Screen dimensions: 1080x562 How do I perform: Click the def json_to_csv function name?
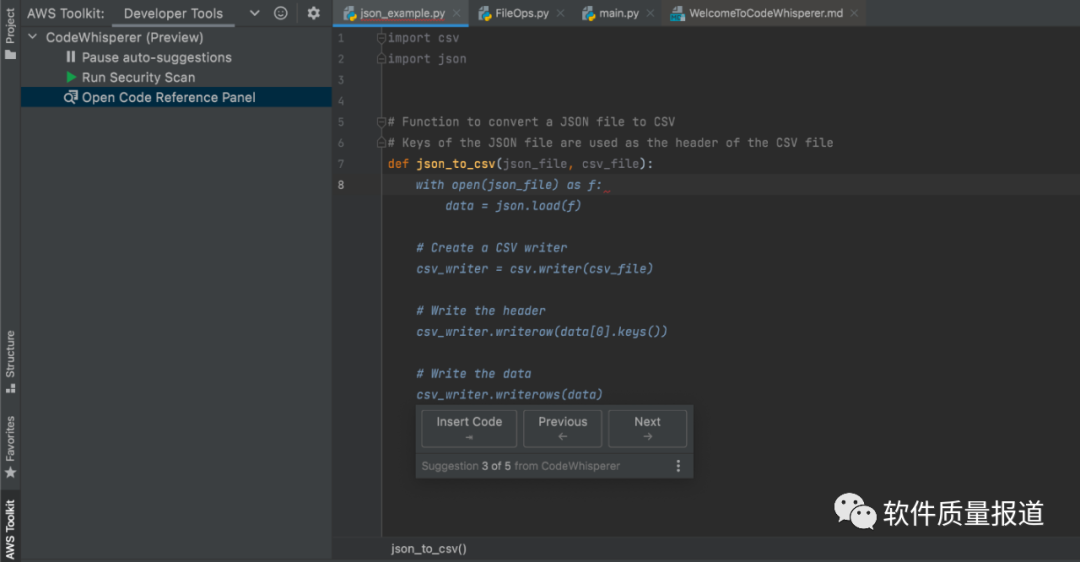(455, 164)
